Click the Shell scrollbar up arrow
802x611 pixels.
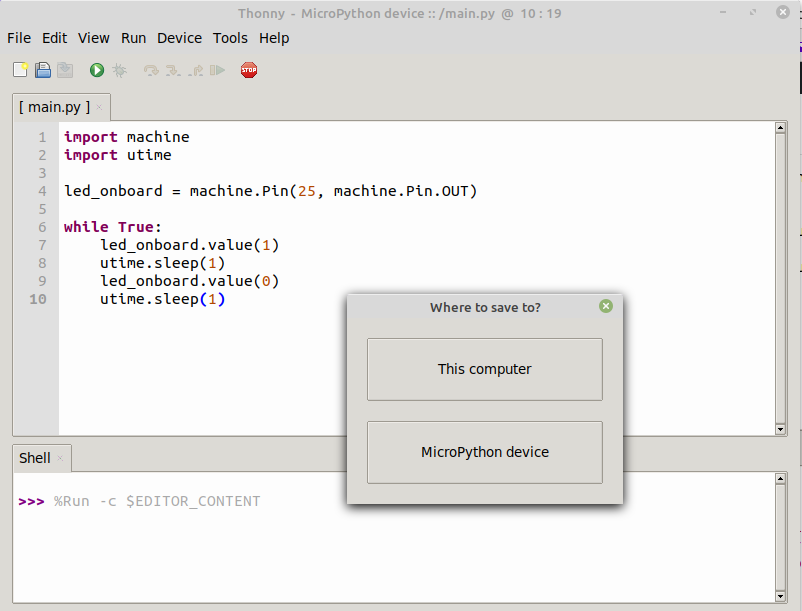(780, 479)
